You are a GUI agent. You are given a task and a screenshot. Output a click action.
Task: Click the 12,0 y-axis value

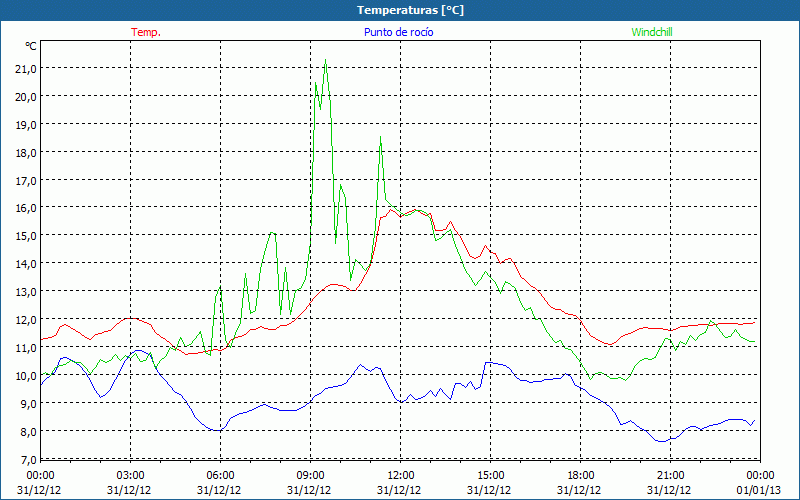pyautogui.click(x=26, y=319)
